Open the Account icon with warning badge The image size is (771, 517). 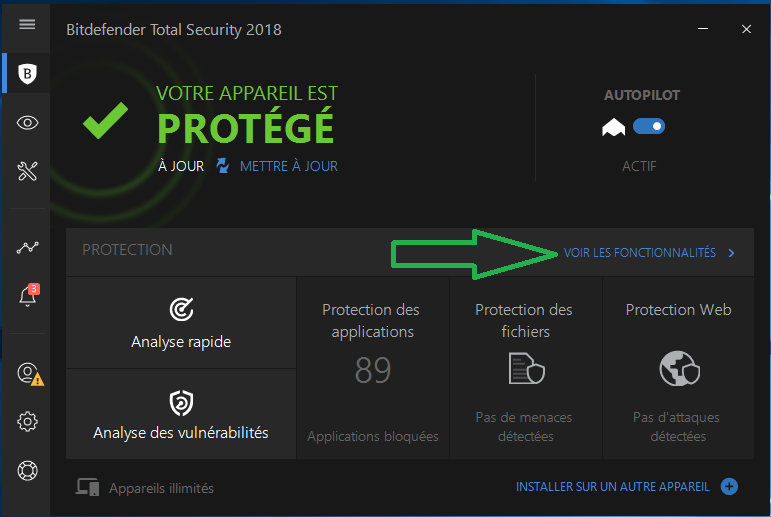point(30,374)
